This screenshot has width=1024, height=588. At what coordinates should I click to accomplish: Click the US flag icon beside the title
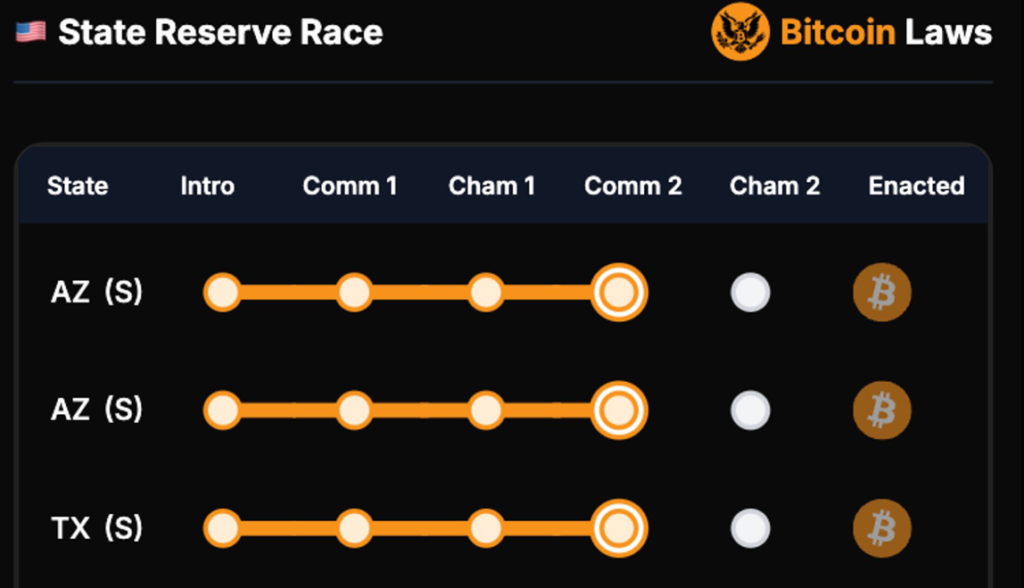(31, 32)
